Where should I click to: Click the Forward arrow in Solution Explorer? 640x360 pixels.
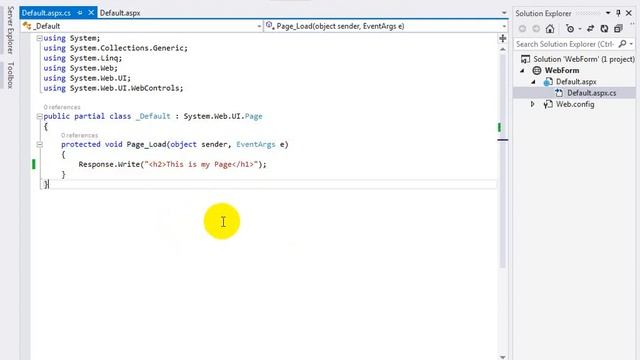(536, 29)
